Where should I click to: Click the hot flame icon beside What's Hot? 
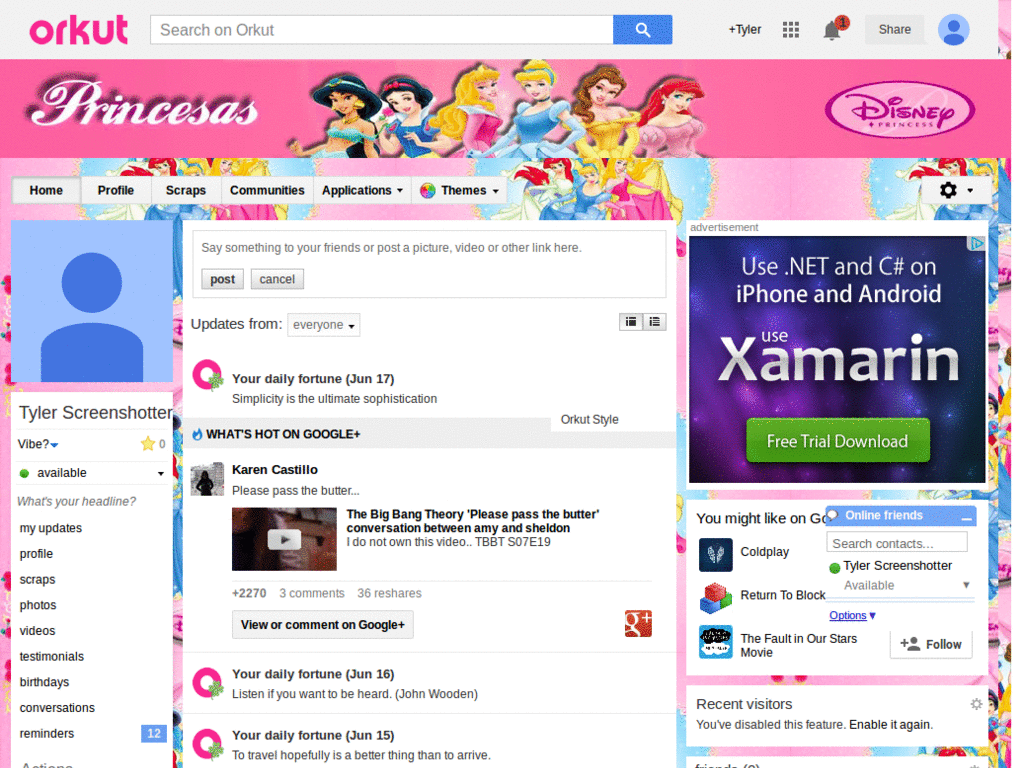click(197, 434)
